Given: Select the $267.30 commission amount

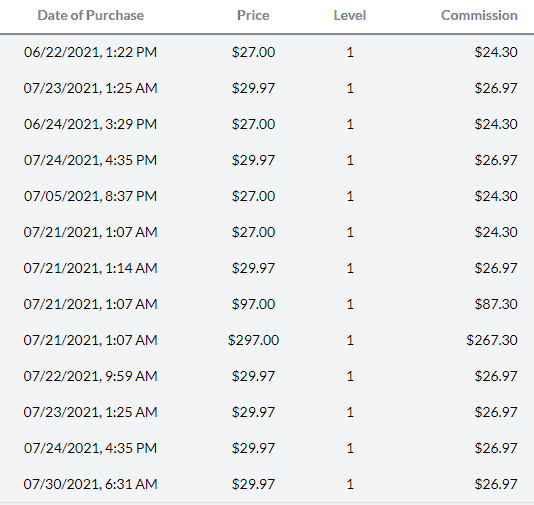Looking at the screenshot, I should click(492, 340).
